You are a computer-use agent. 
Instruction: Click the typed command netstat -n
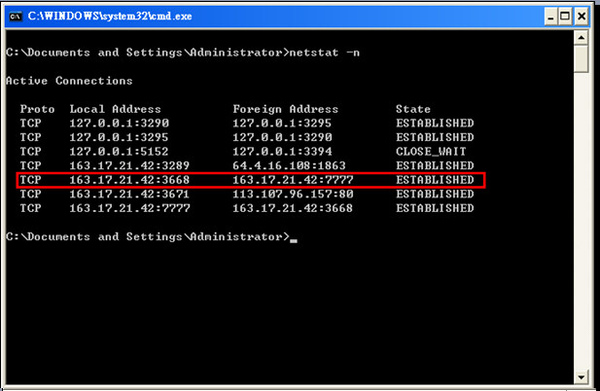tap(324, 52)
